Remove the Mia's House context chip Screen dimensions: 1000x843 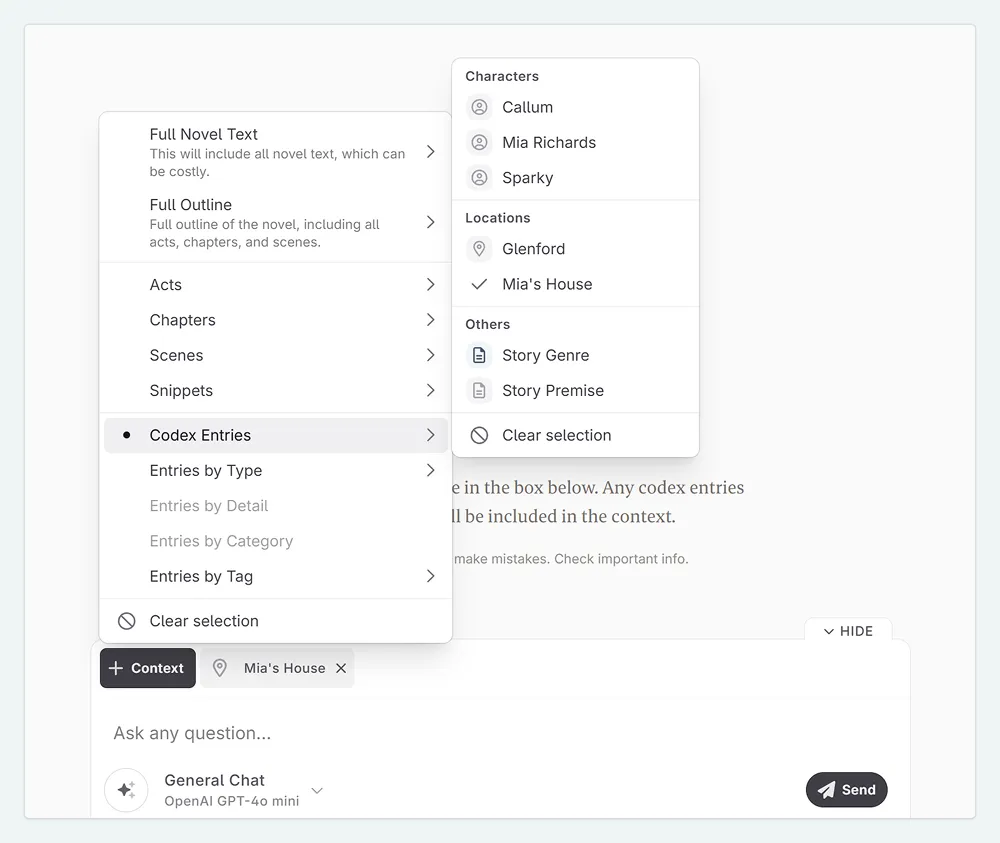(x=341, y=668)
